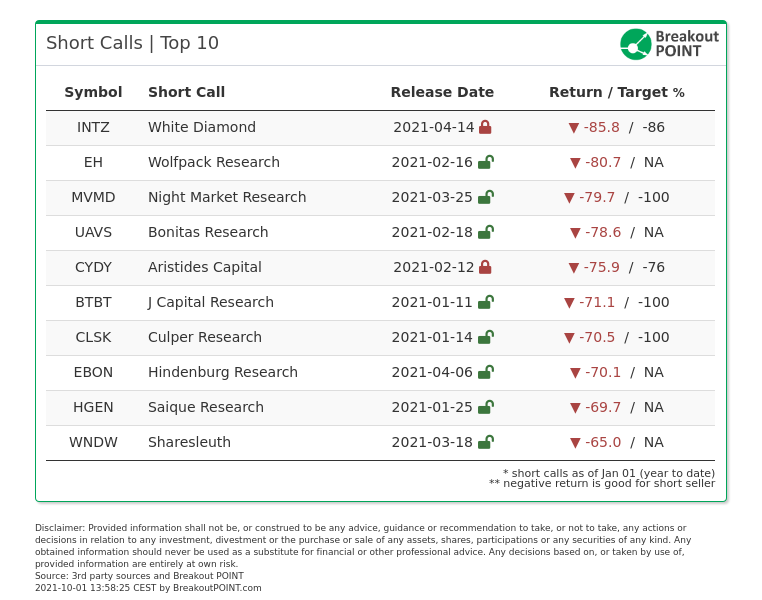Select the Release Date column header
The image size is (762, 600).
tap(442, 92)
